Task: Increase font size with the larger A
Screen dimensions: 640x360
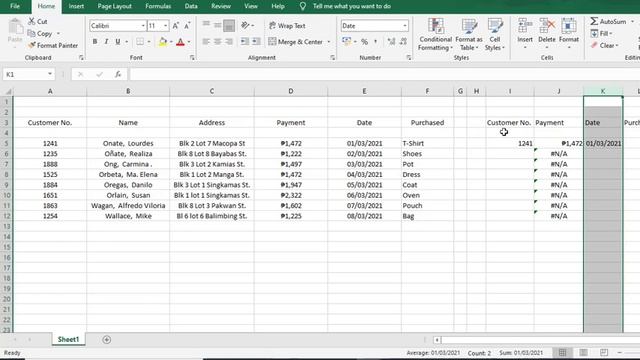Action: pyautogui.click(x=176, y=26)
